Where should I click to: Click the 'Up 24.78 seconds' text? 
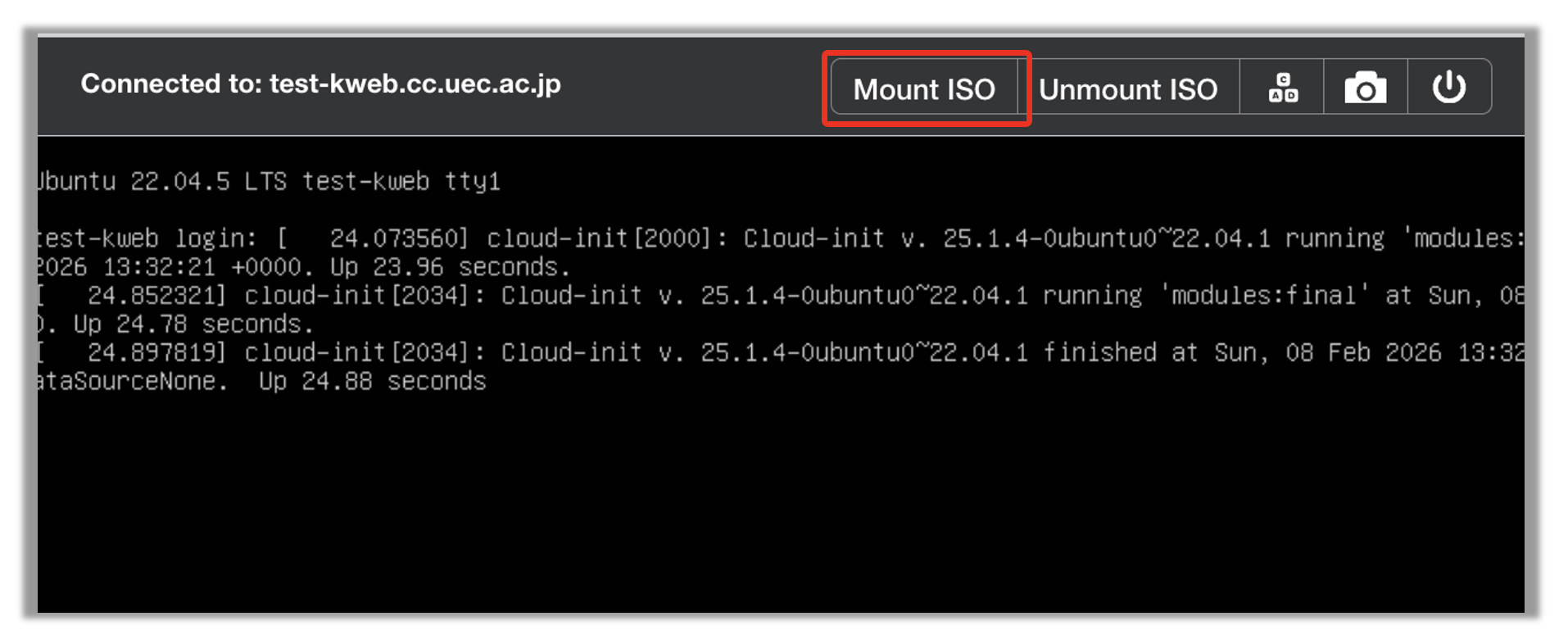tap(193, 324)
